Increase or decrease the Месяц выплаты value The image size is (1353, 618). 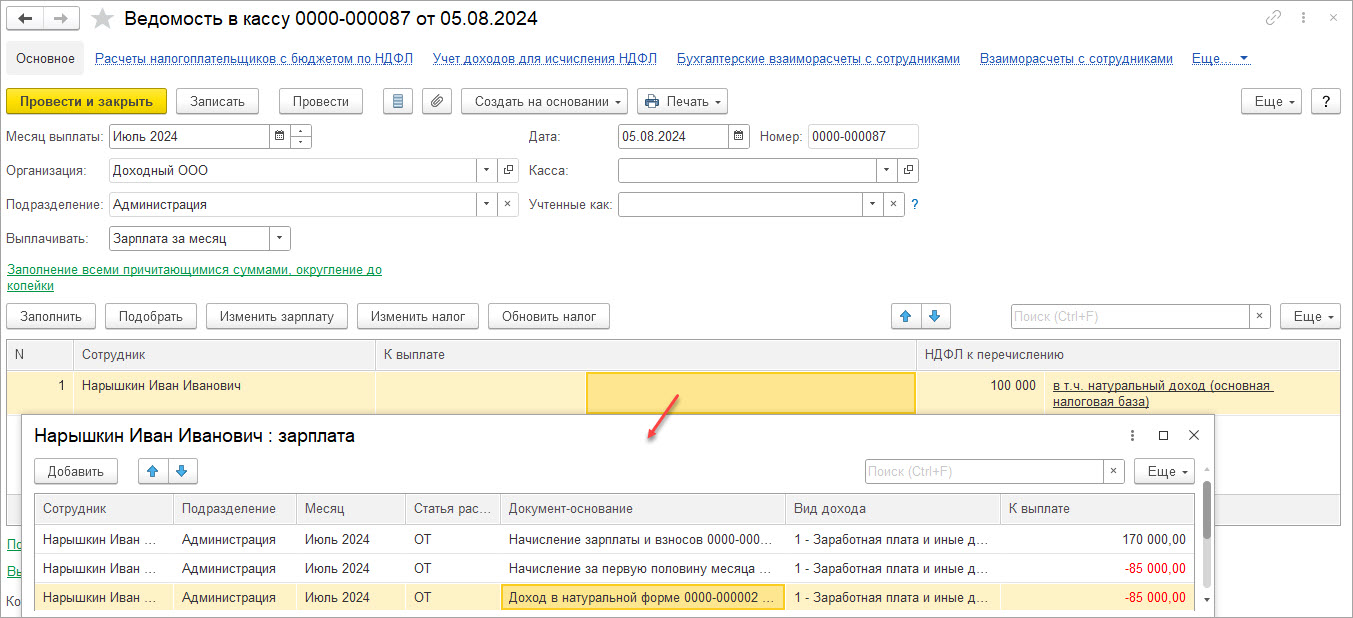[301, 136]
